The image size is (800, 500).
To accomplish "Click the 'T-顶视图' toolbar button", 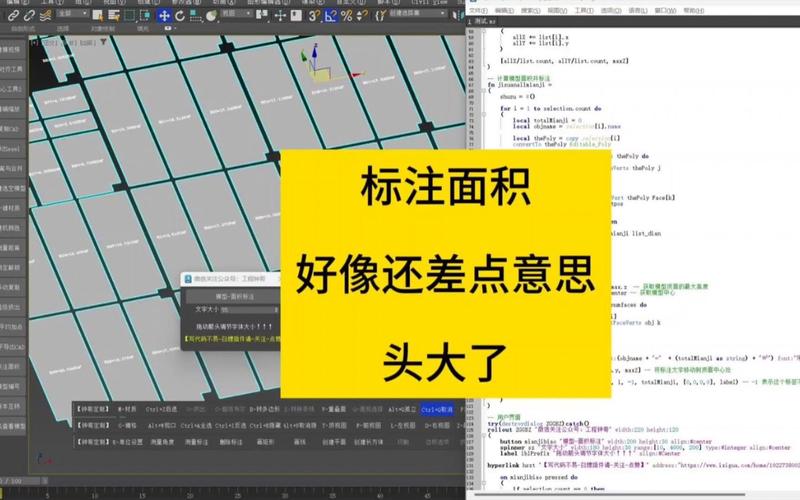I will click(x=334, y=426).
